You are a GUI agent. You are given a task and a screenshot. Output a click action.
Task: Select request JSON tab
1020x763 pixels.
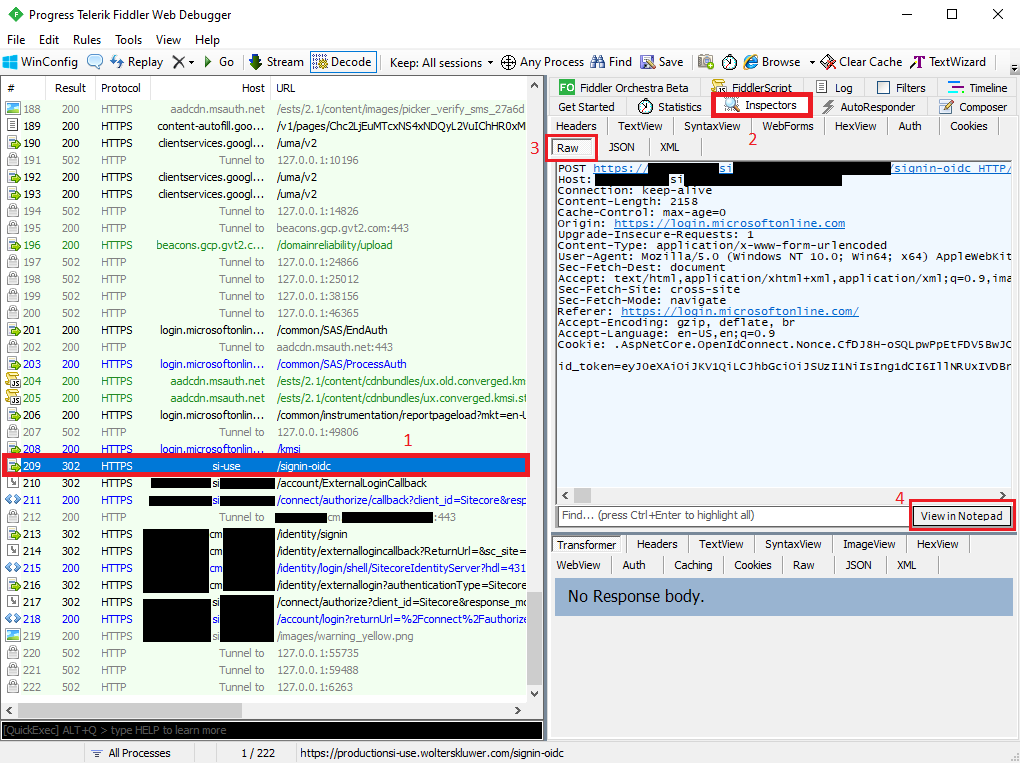pyautogui.click(x=621, y=148)
